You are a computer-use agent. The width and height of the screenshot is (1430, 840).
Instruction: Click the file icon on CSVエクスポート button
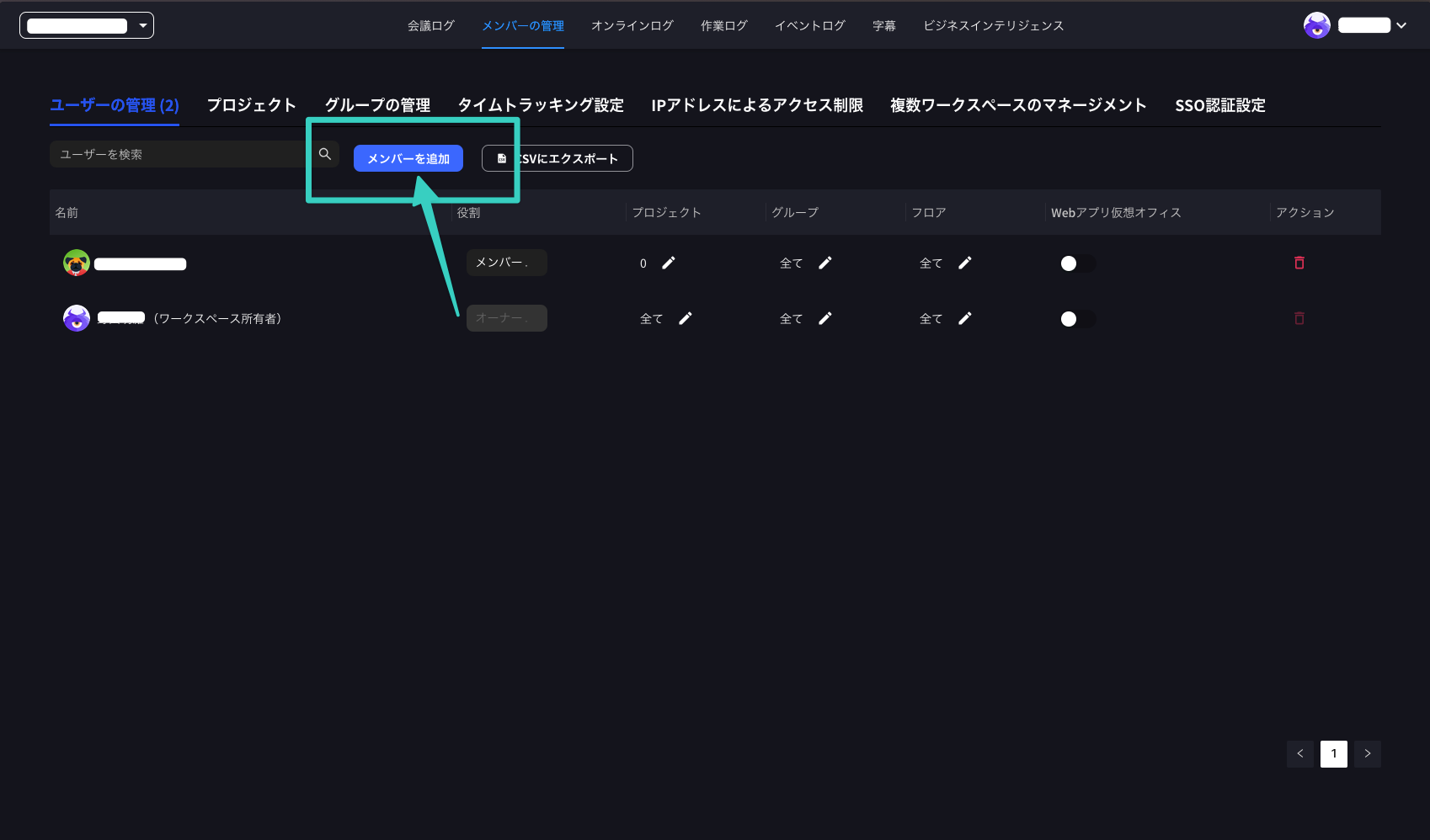pyautogui.click(x=501, y=157)
